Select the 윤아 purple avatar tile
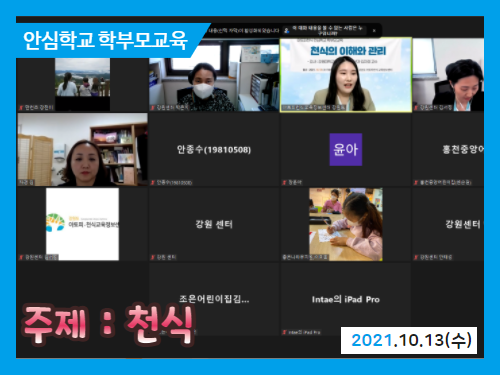Screen dimensions: 500x375 346,149
